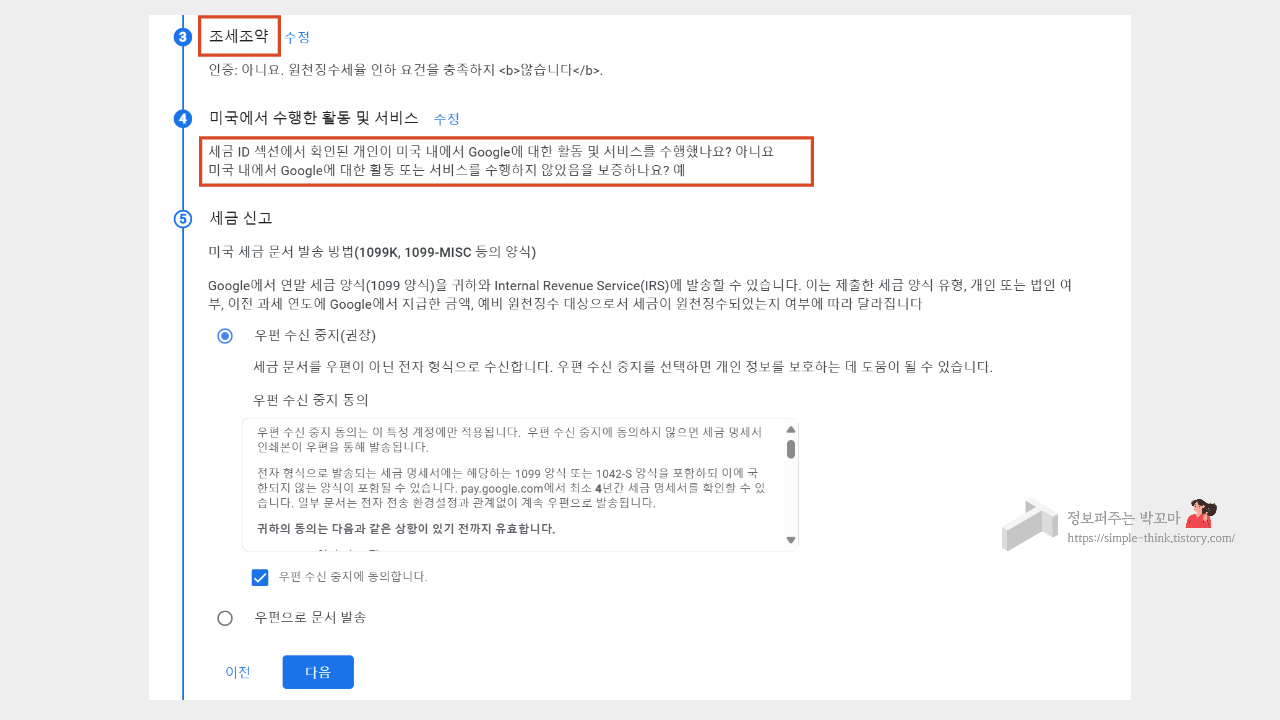1280x720 pixels.
Task: Click the 다음 button
Action: (318, 672)
